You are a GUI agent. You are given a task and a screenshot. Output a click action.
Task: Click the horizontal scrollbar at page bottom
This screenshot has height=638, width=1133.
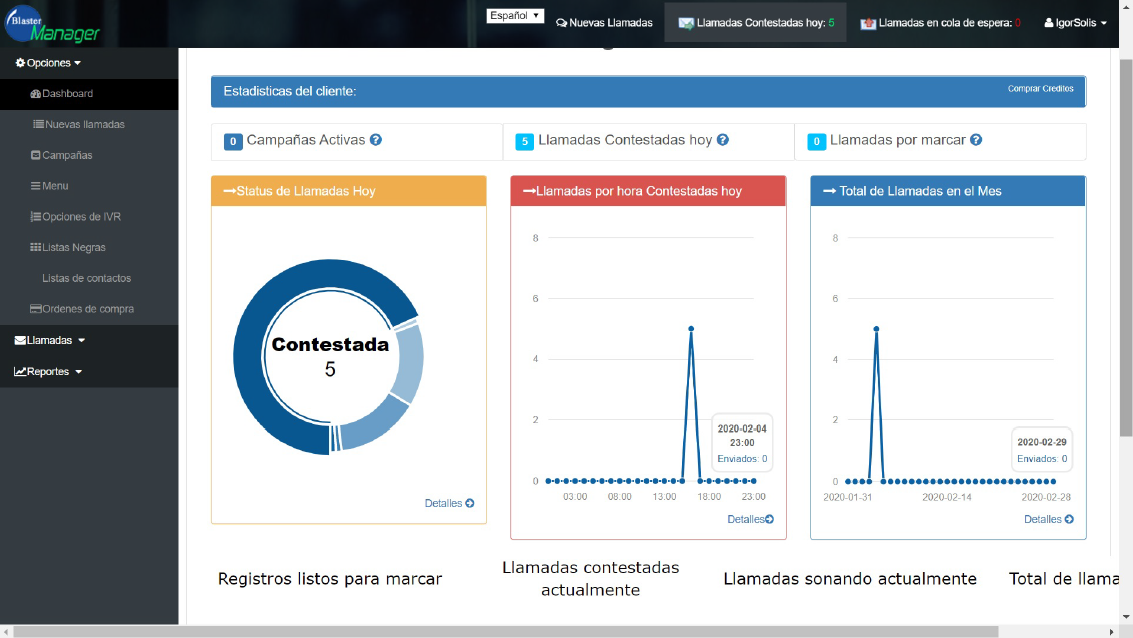pos(560,631)
